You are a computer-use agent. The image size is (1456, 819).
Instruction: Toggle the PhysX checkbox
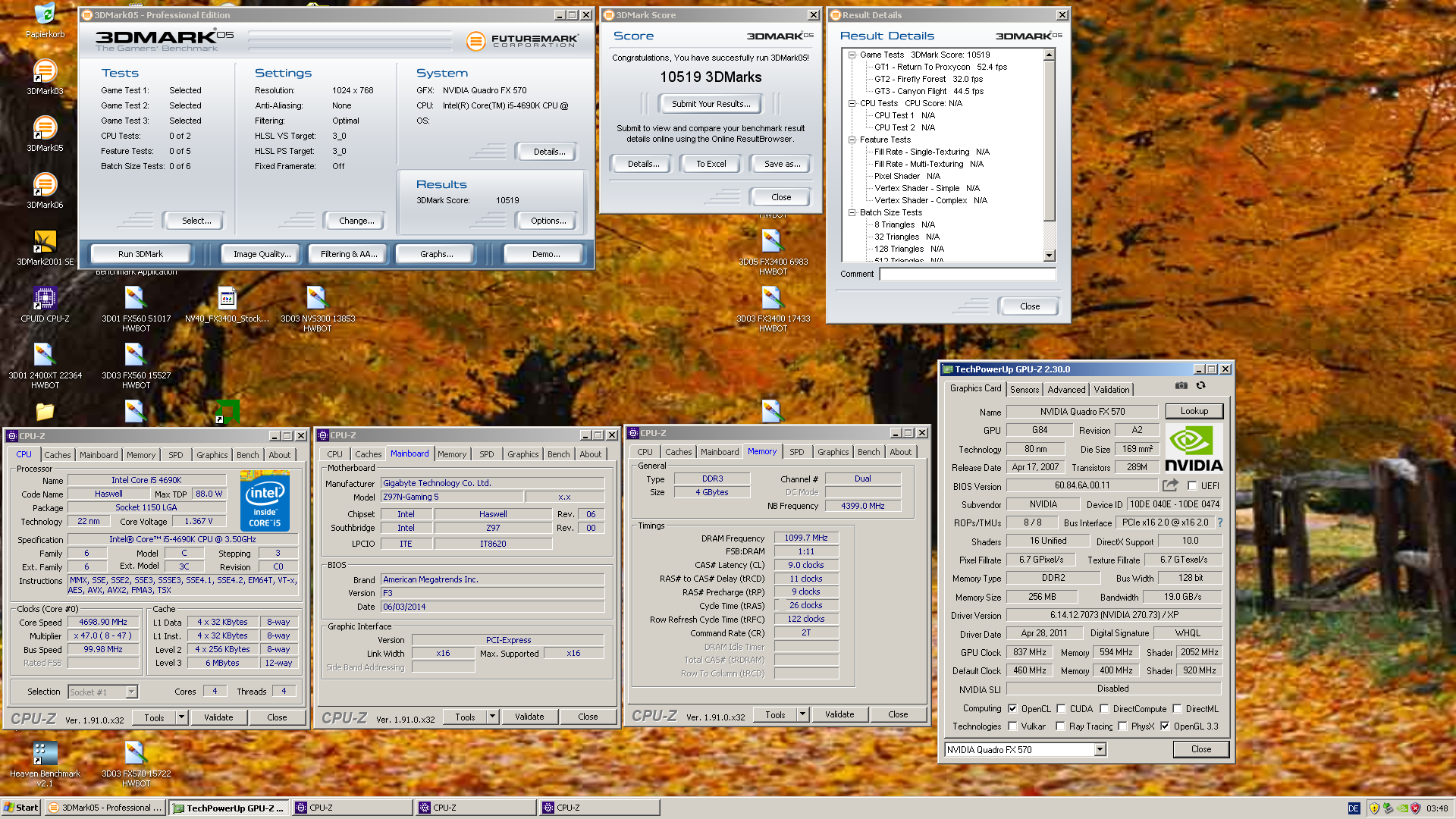tap(1122, 726)
